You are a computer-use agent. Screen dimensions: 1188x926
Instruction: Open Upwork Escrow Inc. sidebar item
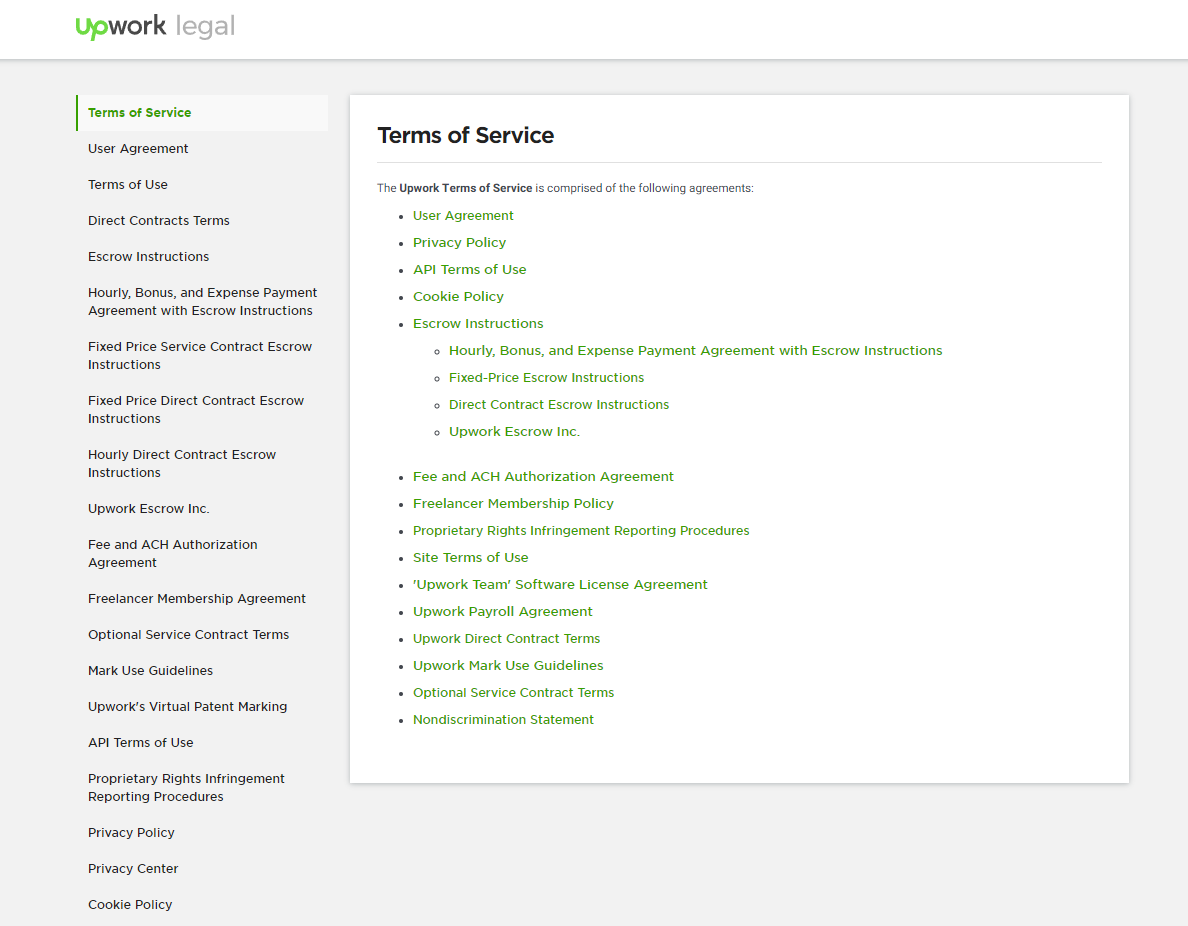click(148, 508)
